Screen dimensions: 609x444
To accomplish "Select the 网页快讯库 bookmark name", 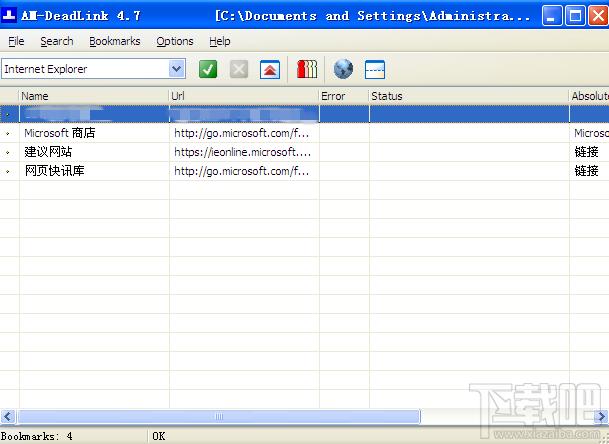I will tap(54, 171).
